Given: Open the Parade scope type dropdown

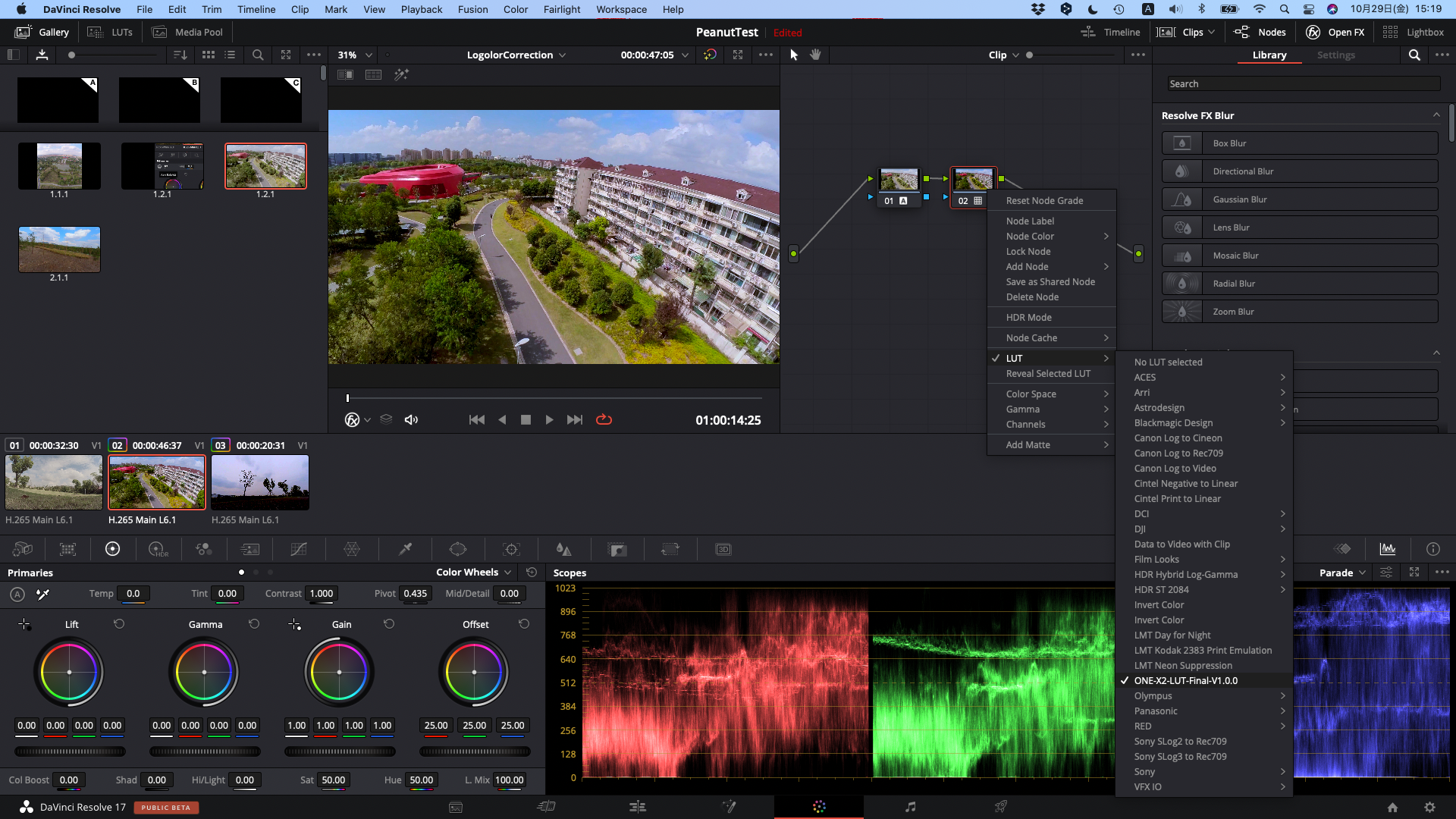Looking at the screenshot, I should (x=1342, y=573).
